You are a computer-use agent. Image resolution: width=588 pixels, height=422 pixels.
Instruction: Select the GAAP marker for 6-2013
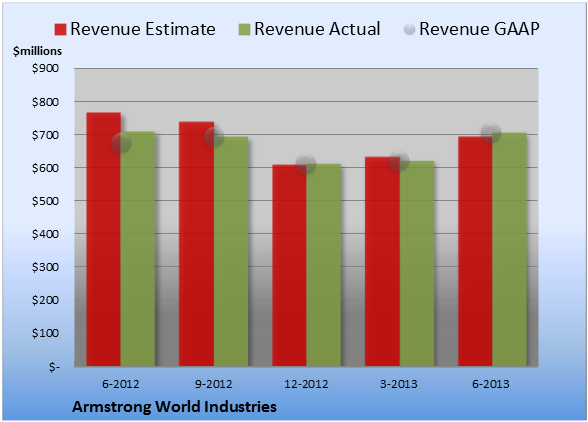click(x=491, y=133)
